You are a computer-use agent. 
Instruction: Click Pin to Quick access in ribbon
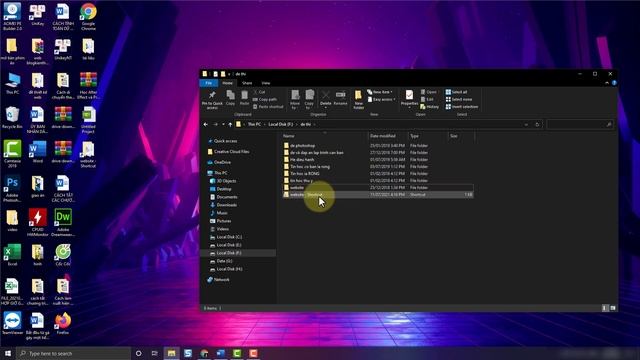click(212, 99)
